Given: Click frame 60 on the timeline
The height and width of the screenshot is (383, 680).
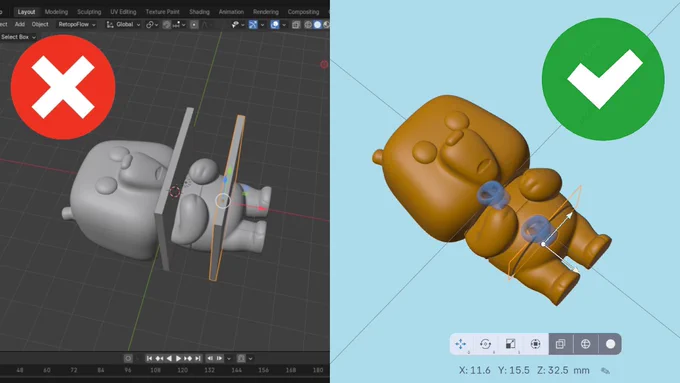Looking at the screenshot, I should pyautogui.click(x=47, y=370).
